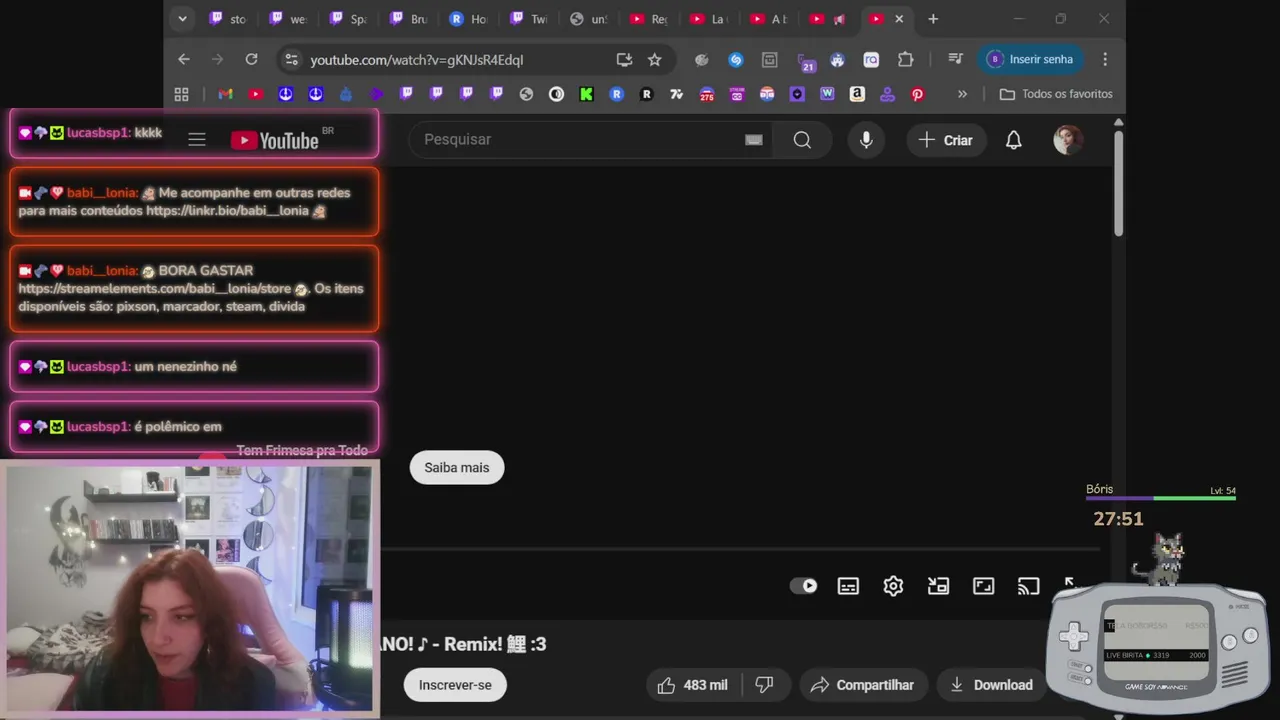1280x720 pixels.
Task: Click the YouTube magnifier search button
Action: [802, 140]
